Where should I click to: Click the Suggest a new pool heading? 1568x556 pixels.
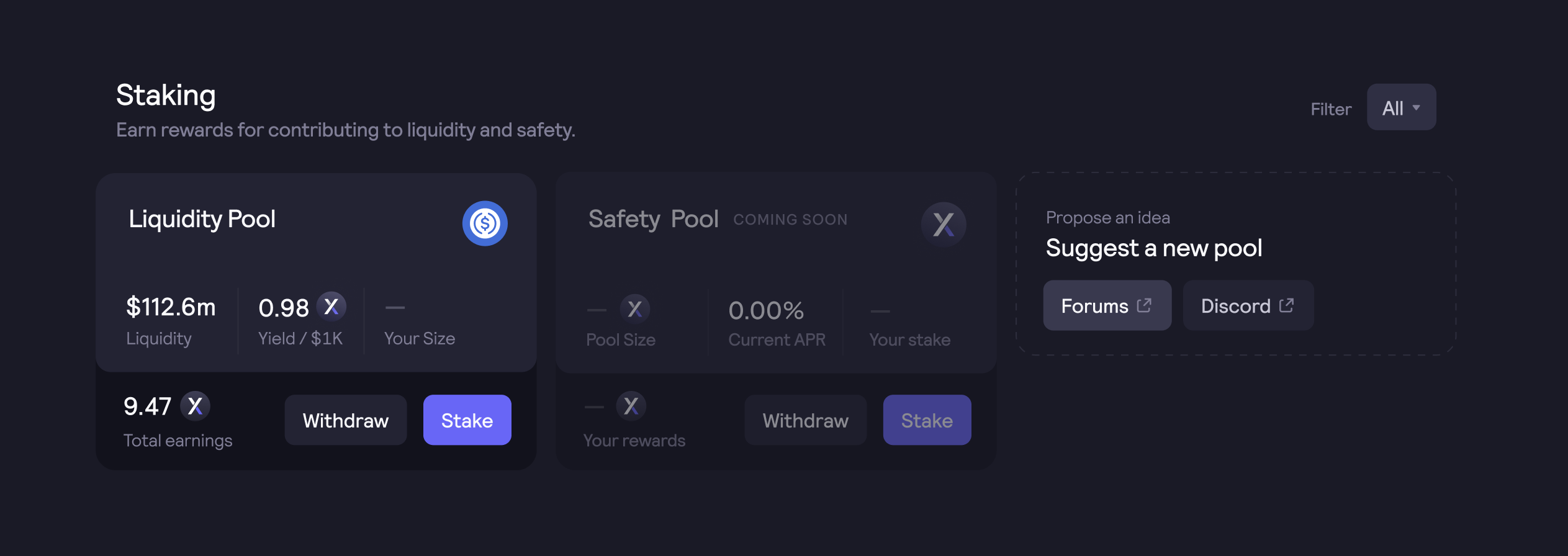pos(1154,249)
